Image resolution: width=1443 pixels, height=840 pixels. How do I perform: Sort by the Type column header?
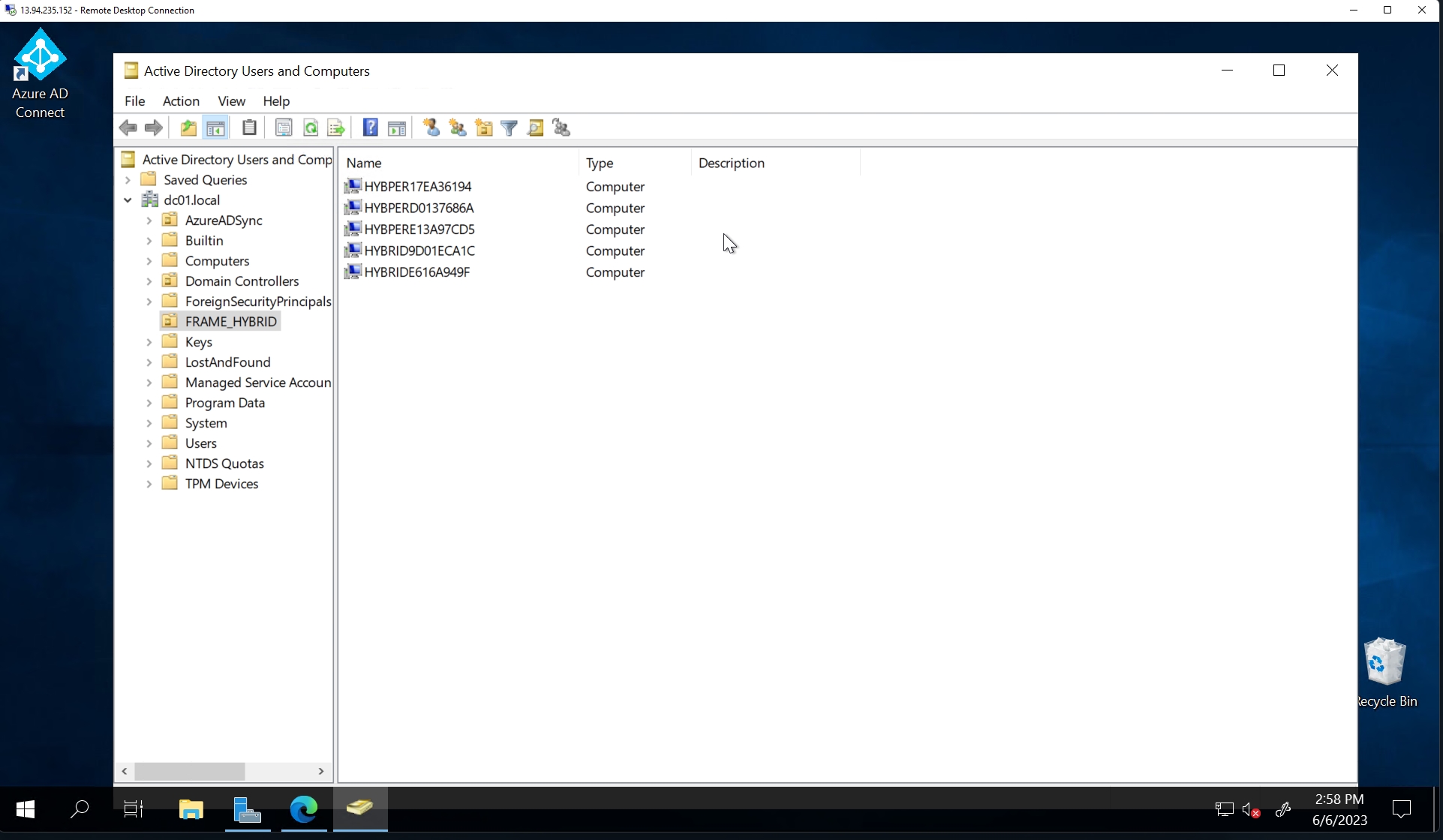pyautogui.click(x=635, y=163)
